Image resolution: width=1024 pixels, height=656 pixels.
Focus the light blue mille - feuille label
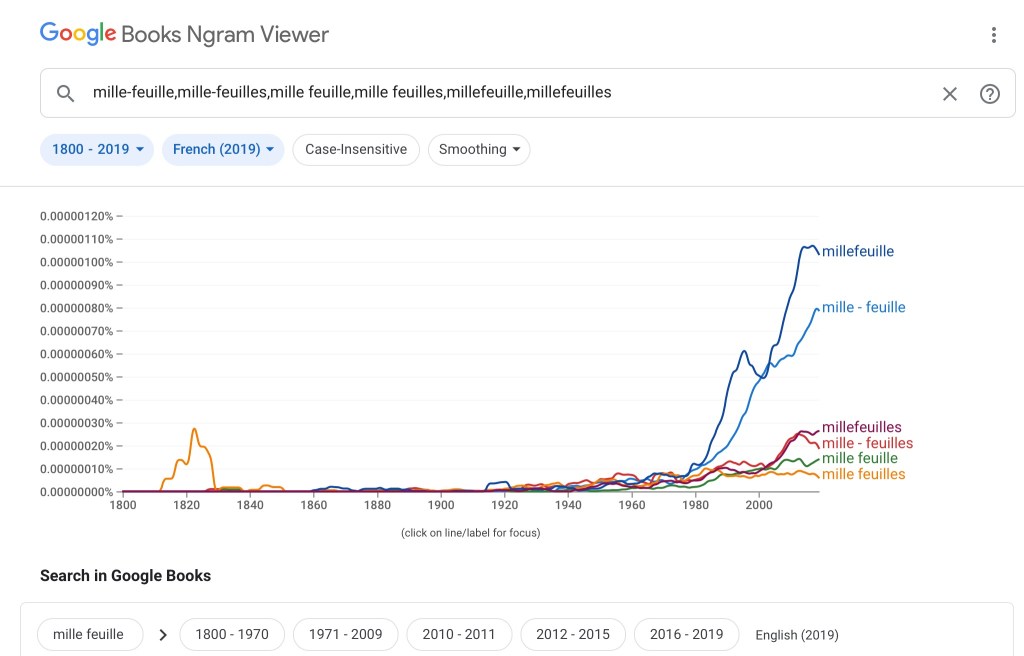(x=863, y=307)
